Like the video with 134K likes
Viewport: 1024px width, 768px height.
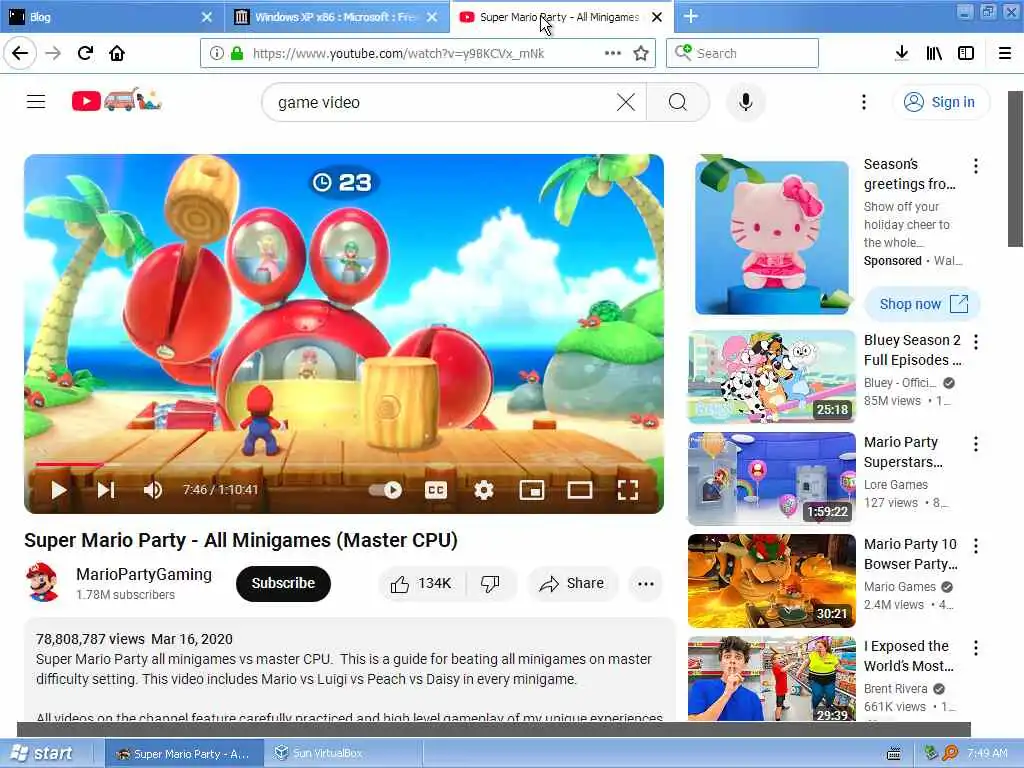(421, 583)
